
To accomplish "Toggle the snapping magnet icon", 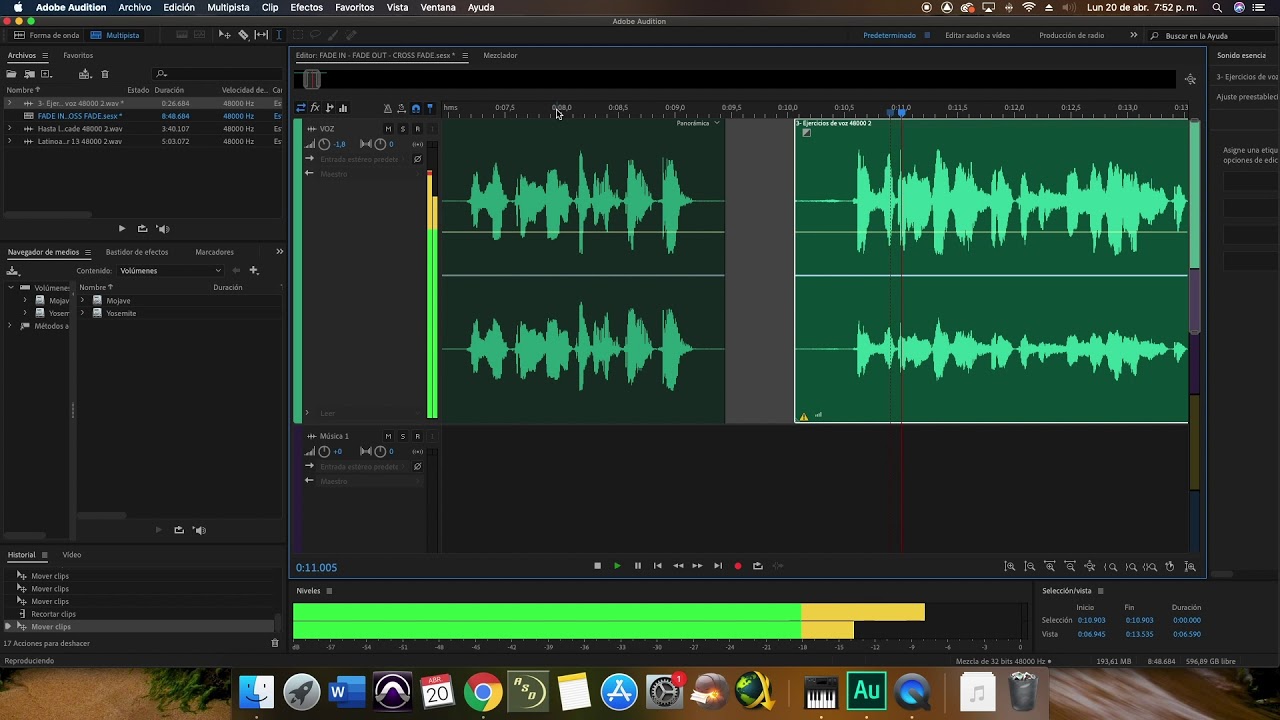I will click(x=416, y=108).
